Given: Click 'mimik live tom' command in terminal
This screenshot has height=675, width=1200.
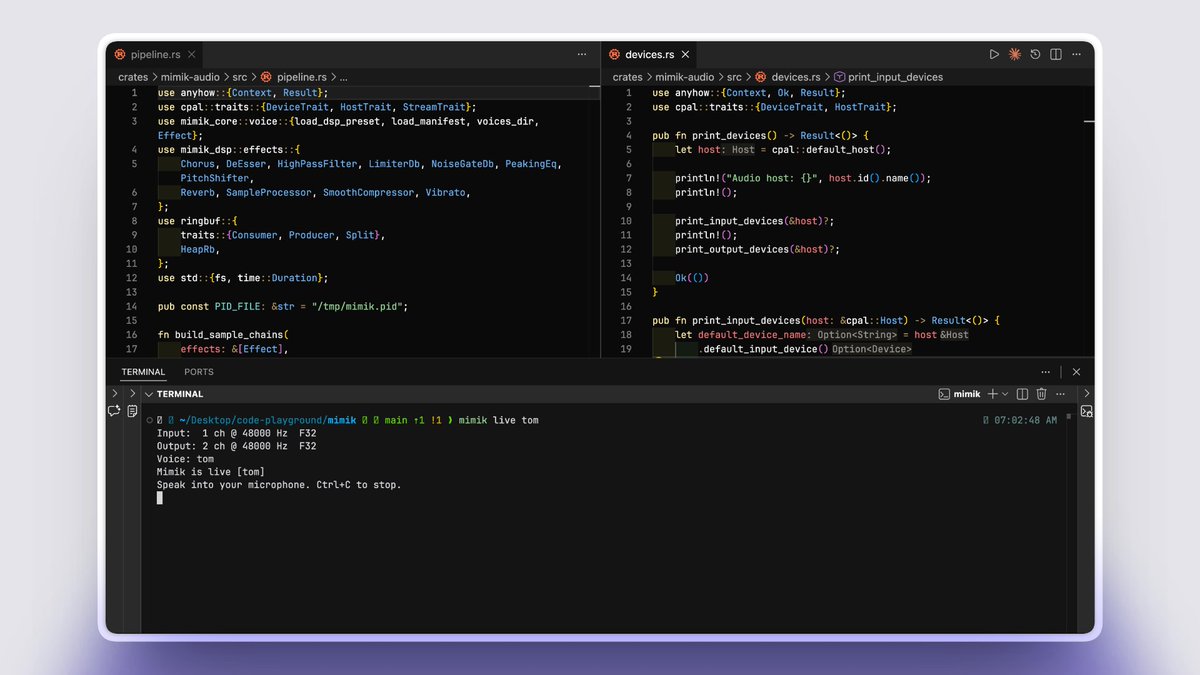Looking at the screenshot, I should [499, 420].
